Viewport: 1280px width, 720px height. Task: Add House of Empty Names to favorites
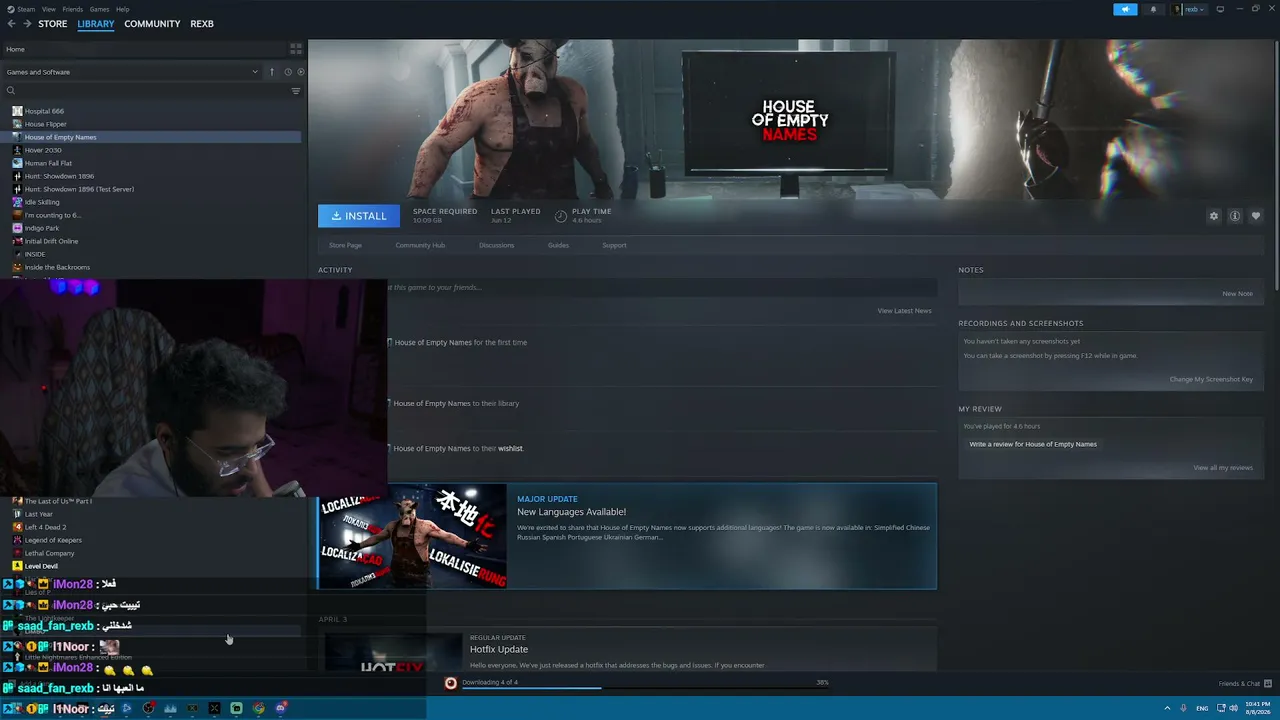coord(1256,216)
